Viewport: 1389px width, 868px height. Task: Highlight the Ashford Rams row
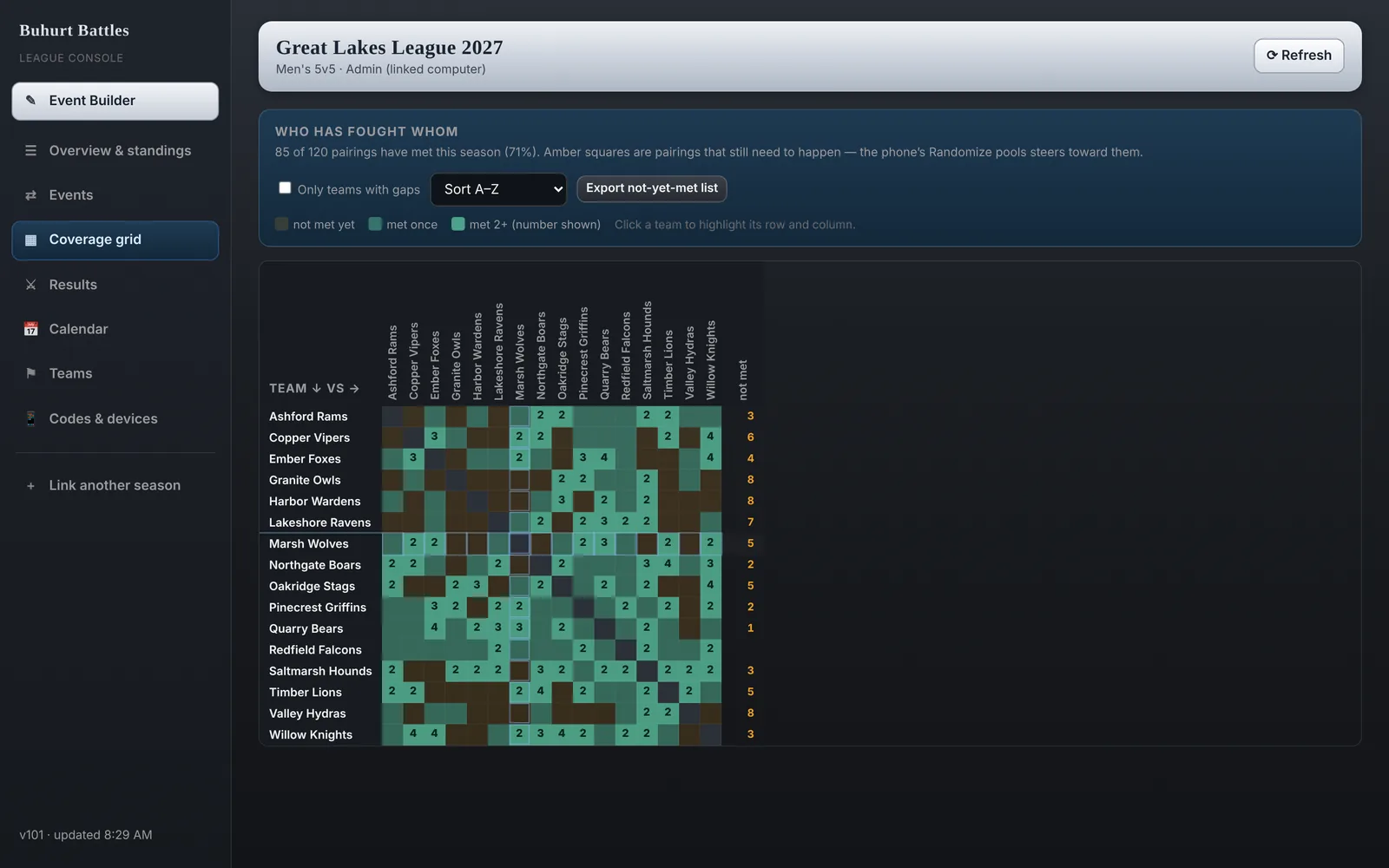point(308,417)
